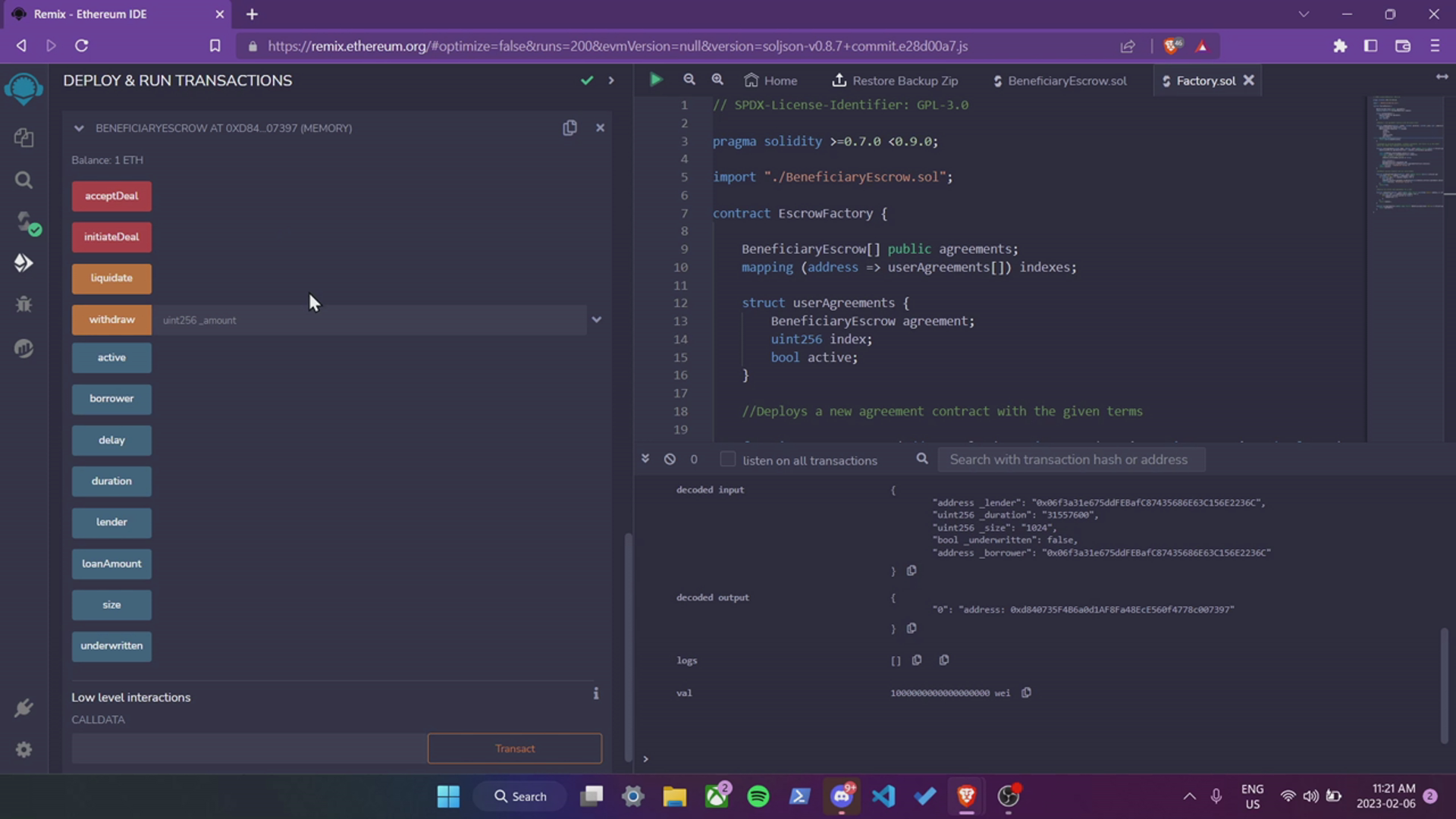
Task: Click the CALLDATA input field
Action: point(249,748)
